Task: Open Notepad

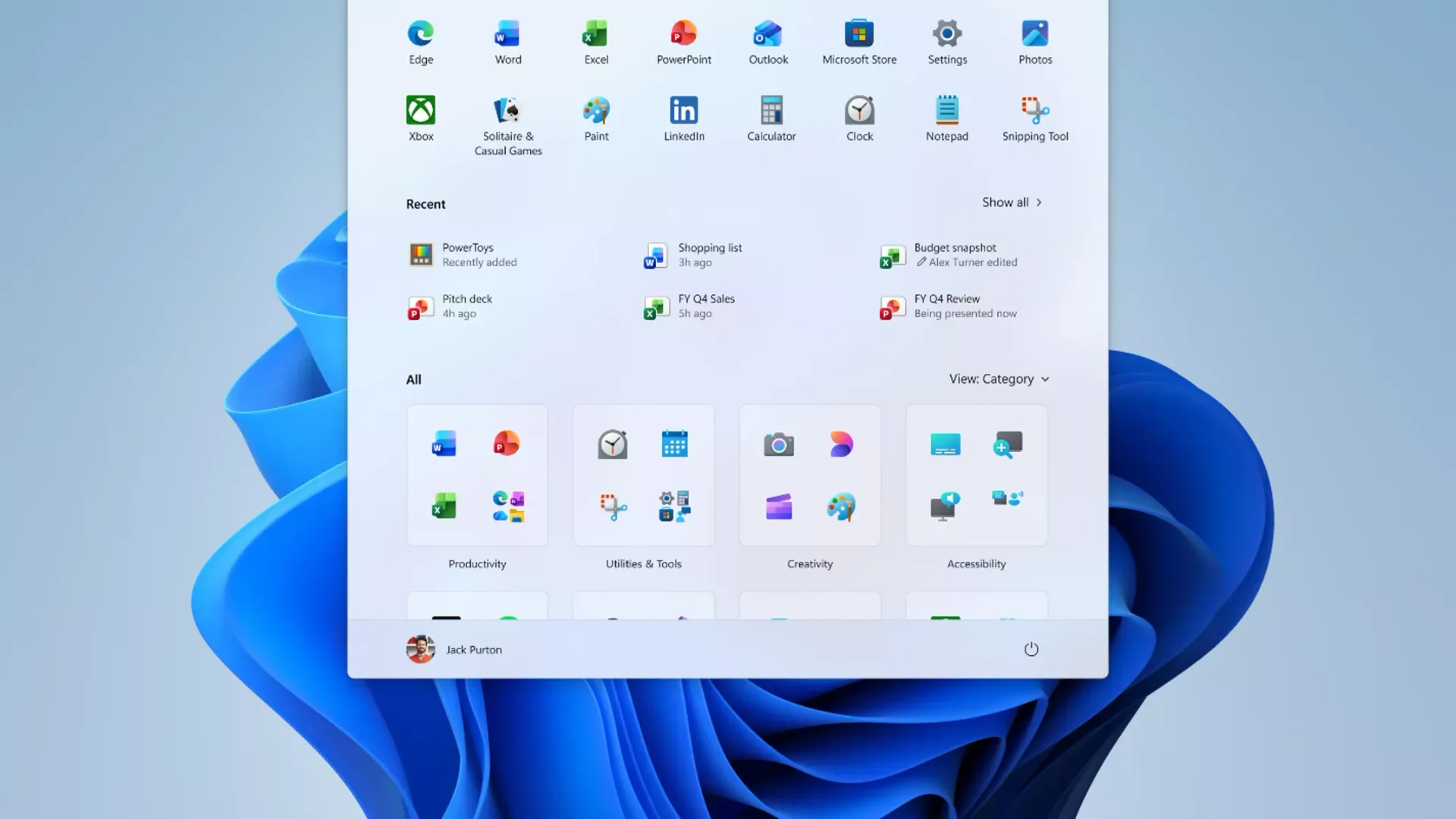Action: (x=946, y=119)
